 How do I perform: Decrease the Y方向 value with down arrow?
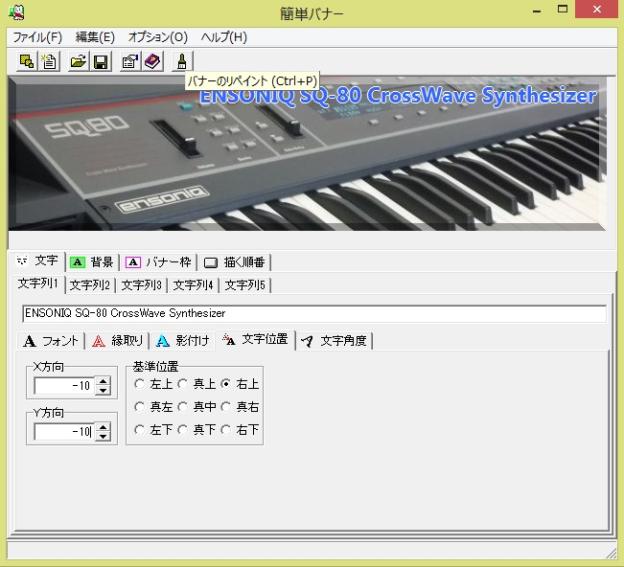pyautogui.click(x=101, y=436)
